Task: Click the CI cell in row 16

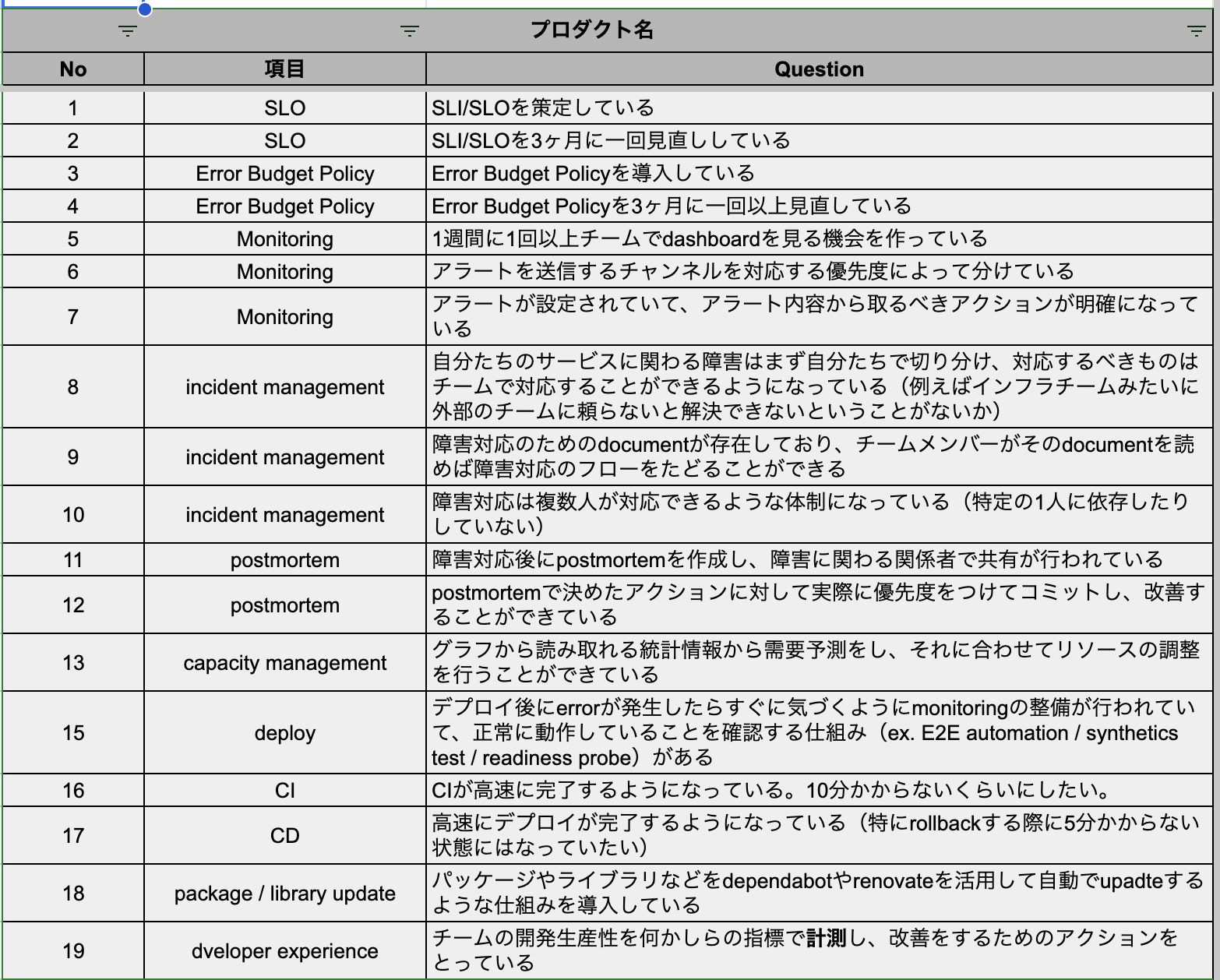Action: (285, 790)
